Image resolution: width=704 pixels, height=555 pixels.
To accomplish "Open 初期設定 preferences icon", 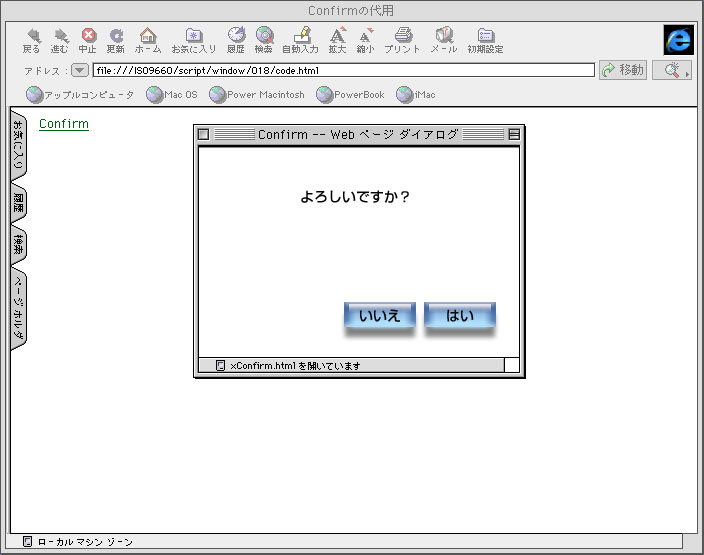I will (486, 36).
